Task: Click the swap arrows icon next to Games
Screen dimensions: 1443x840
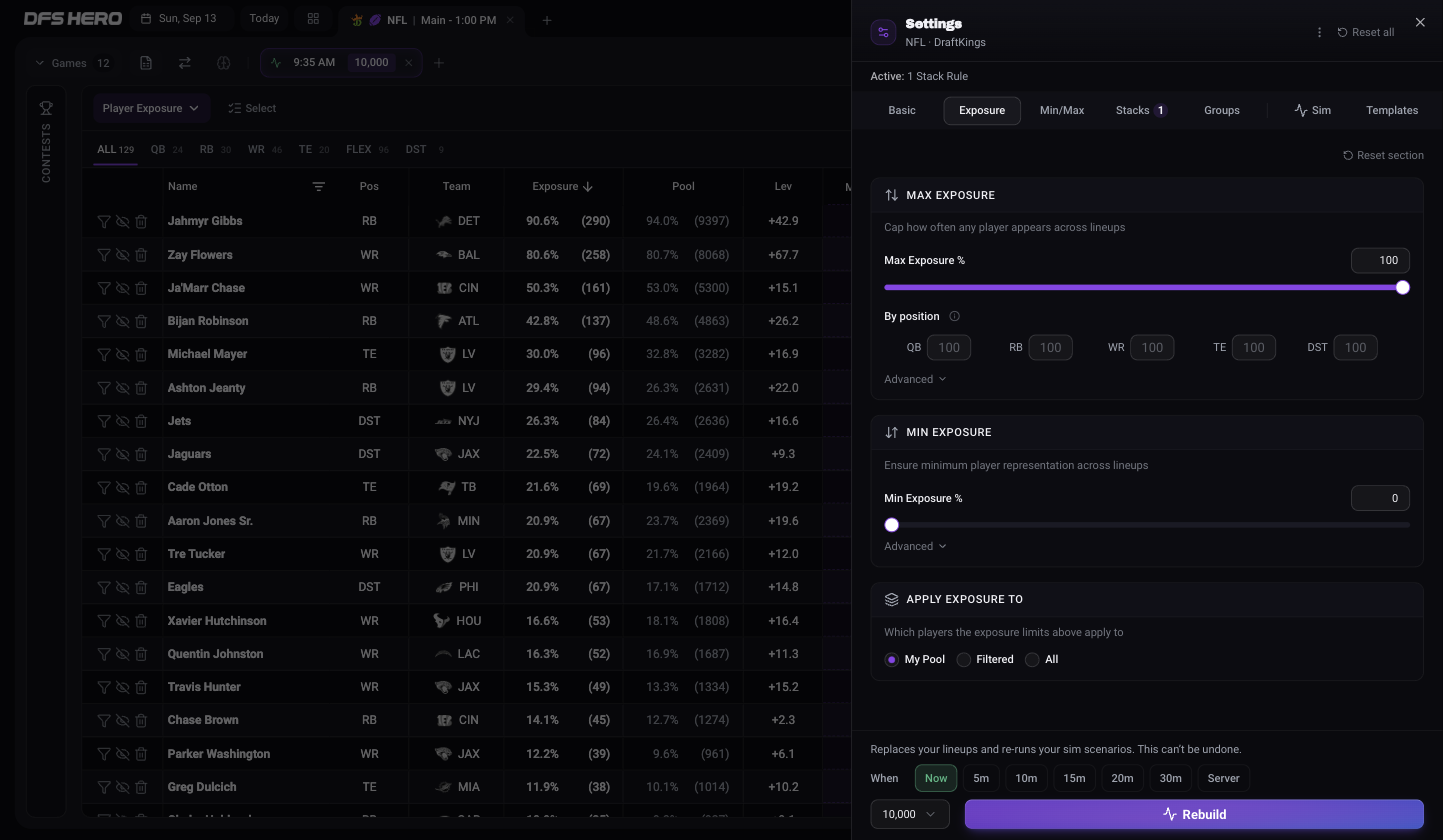Action: tap(184, 63)
